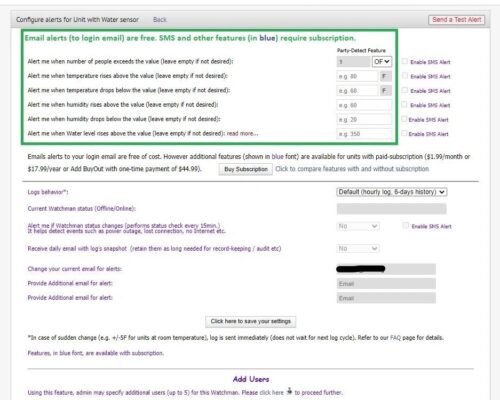This screenshot has width=500, height=400.
Task: Click the Buy Subscription button
Action: [x=246, y=169]
